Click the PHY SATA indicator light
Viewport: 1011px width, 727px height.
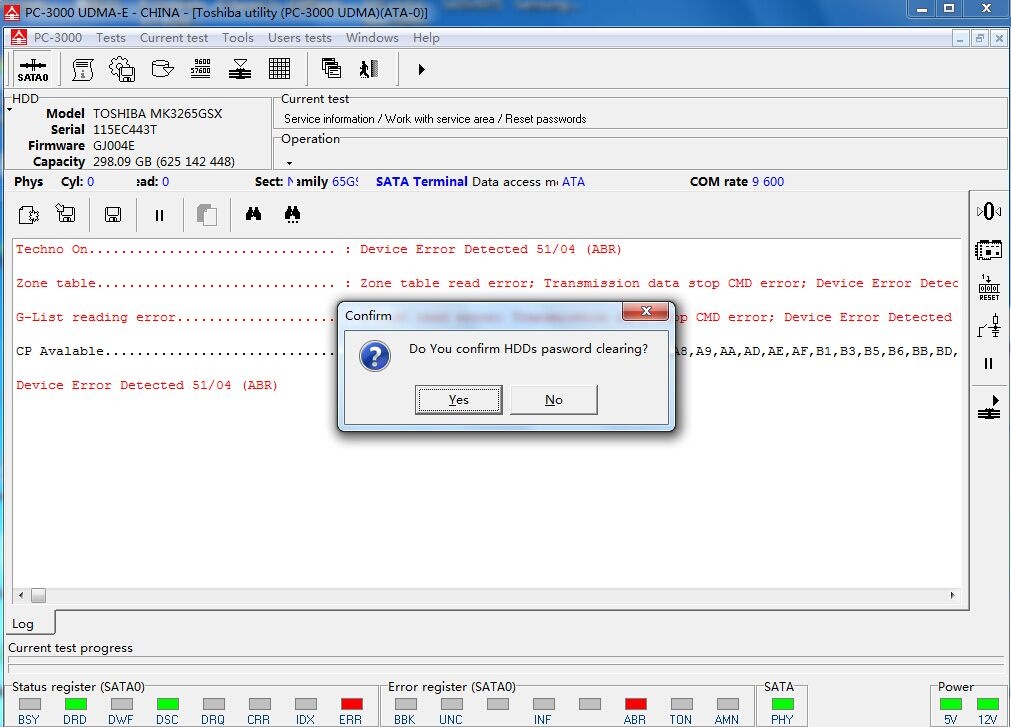783,704
